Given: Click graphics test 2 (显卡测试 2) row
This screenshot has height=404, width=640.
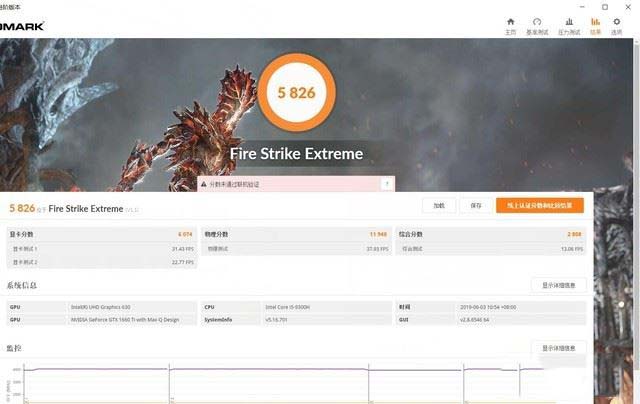Looking at the screenshot, I should pyautogui.click(x=101, y=262).
